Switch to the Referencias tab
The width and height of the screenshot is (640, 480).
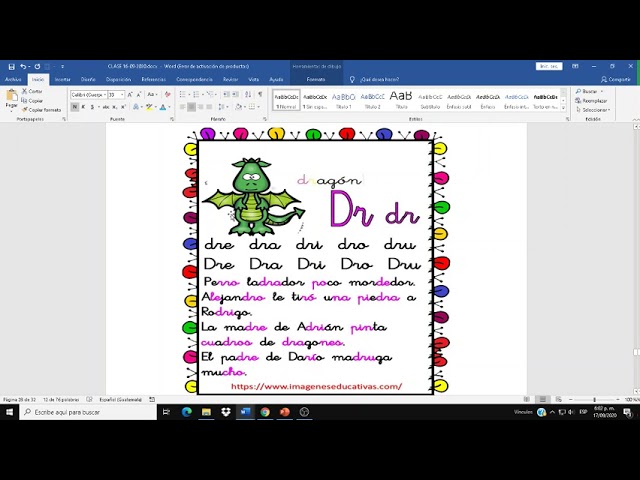coord(154,80)
